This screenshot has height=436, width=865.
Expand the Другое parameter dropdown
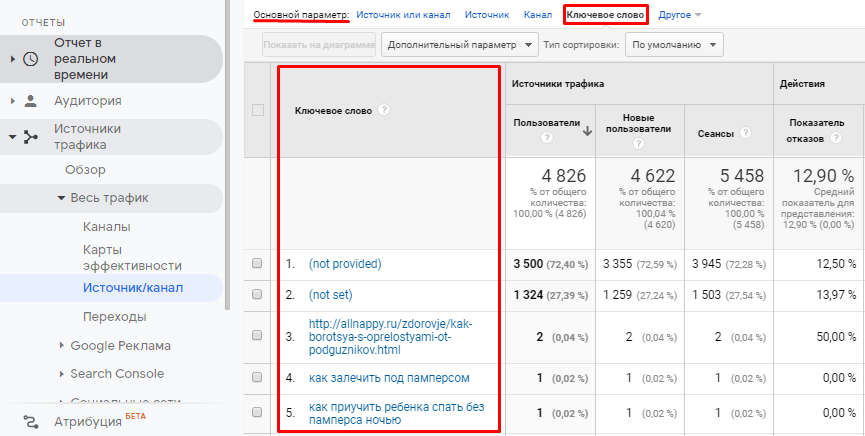click(x=680, y=15)
